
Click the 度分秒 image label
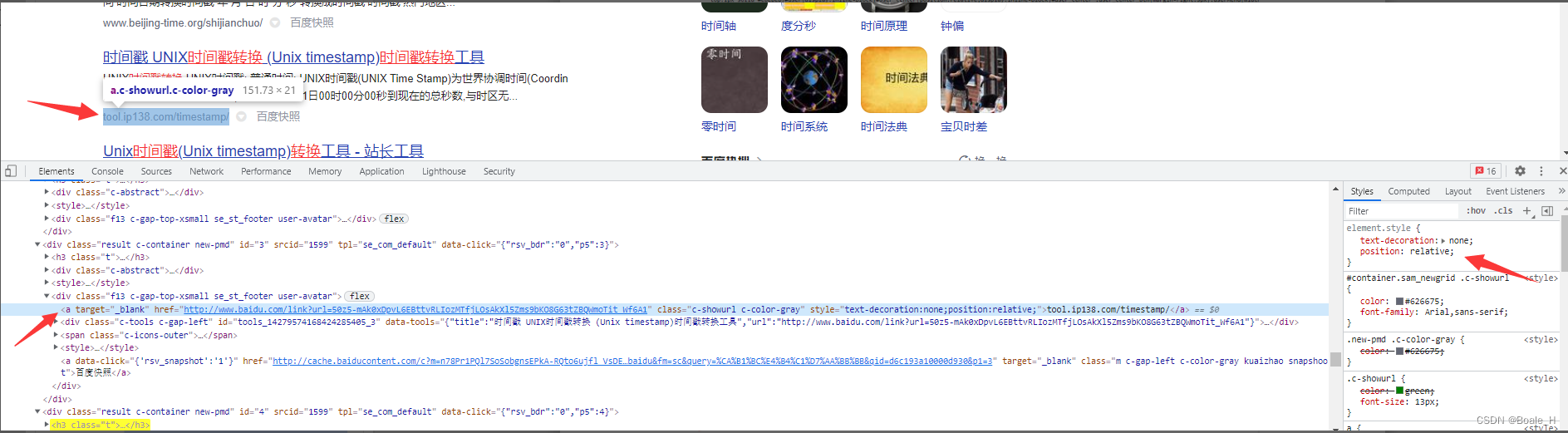(799, 26)
